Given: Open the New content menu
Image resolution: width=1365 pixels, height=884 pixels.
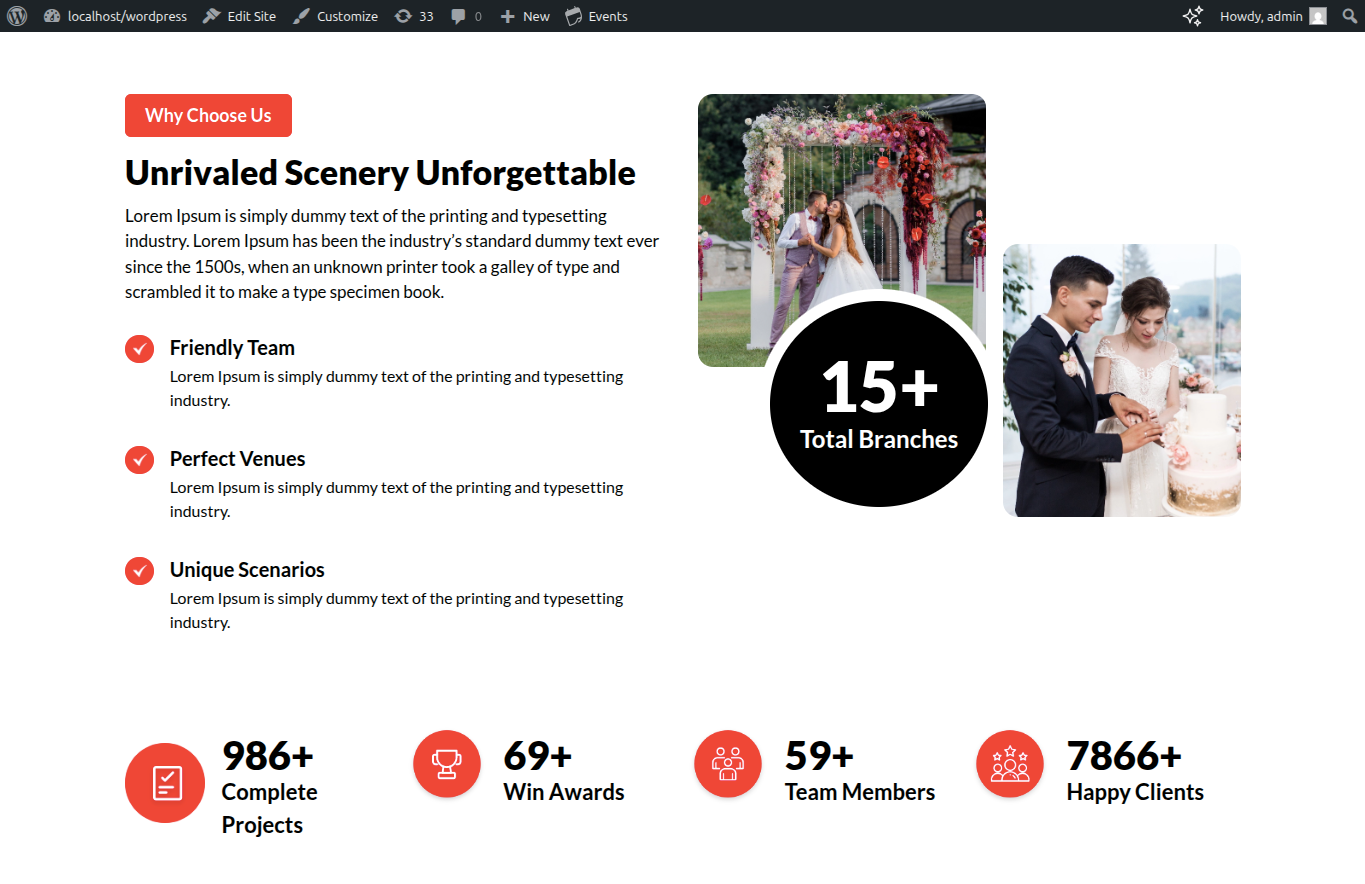Looking at the screenshot, I should pos(525,16).
